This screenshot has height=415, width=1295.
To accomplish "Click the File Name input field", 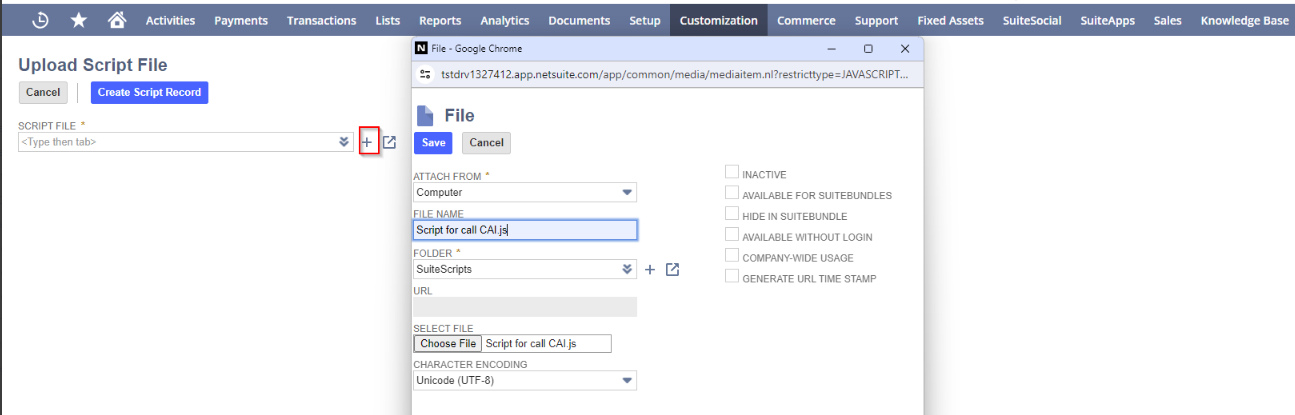I will click(x=525, y=230).
